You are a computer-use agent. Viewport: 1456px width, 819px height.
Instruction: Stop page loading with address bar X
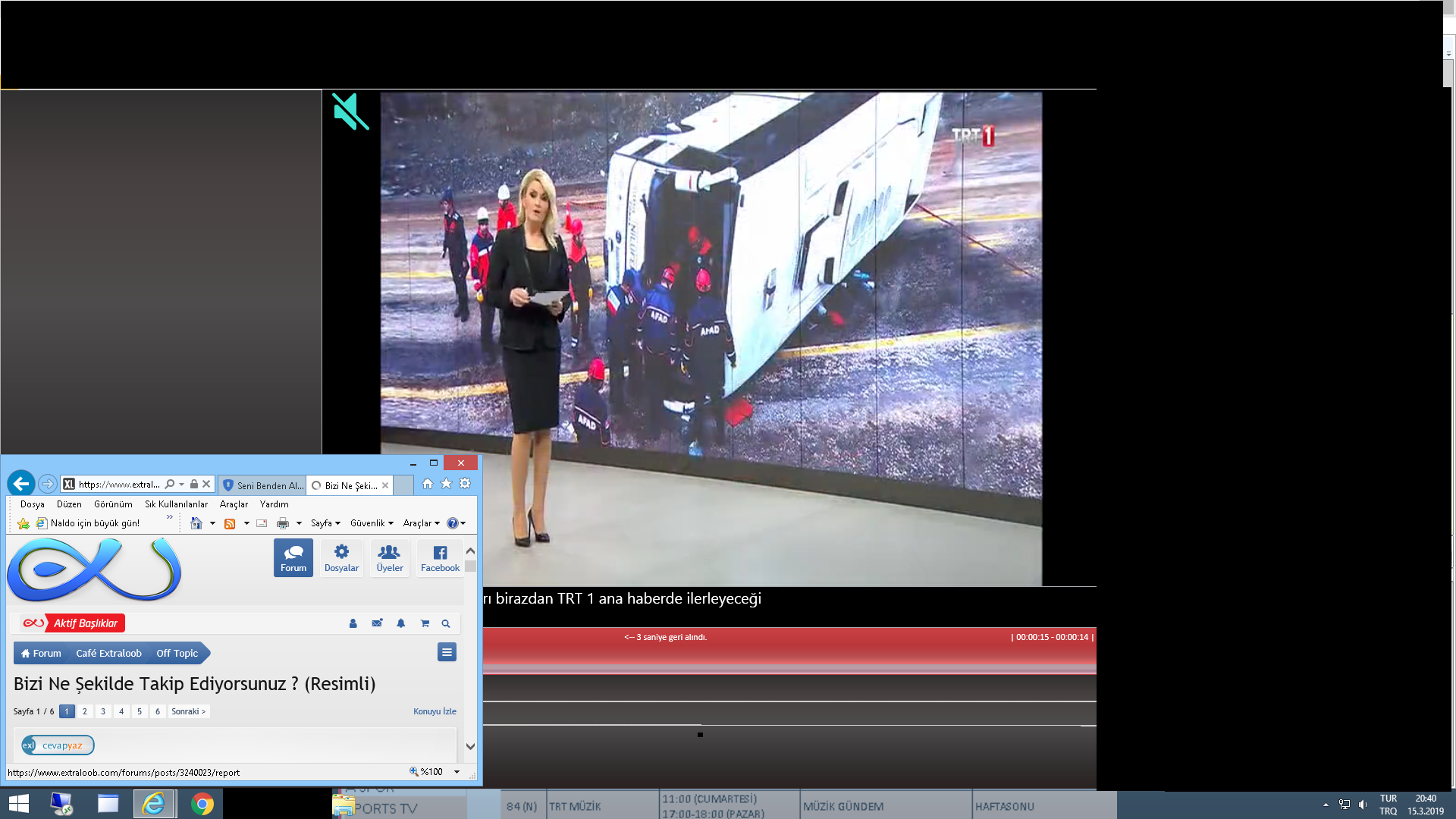[x=206, y=484]
